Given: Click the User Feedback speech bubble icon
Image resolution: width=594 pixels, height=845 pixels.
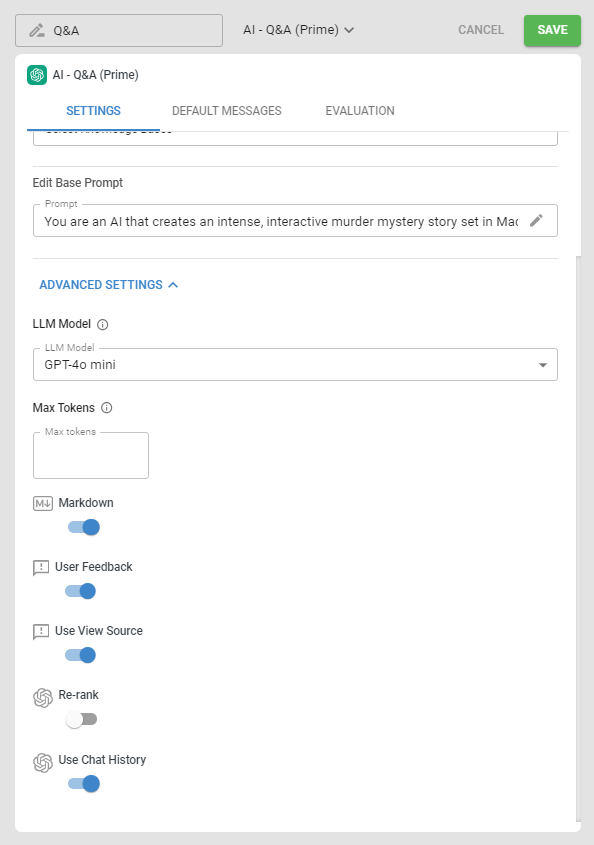Looking at the screenshot, I should coord(41,567).
